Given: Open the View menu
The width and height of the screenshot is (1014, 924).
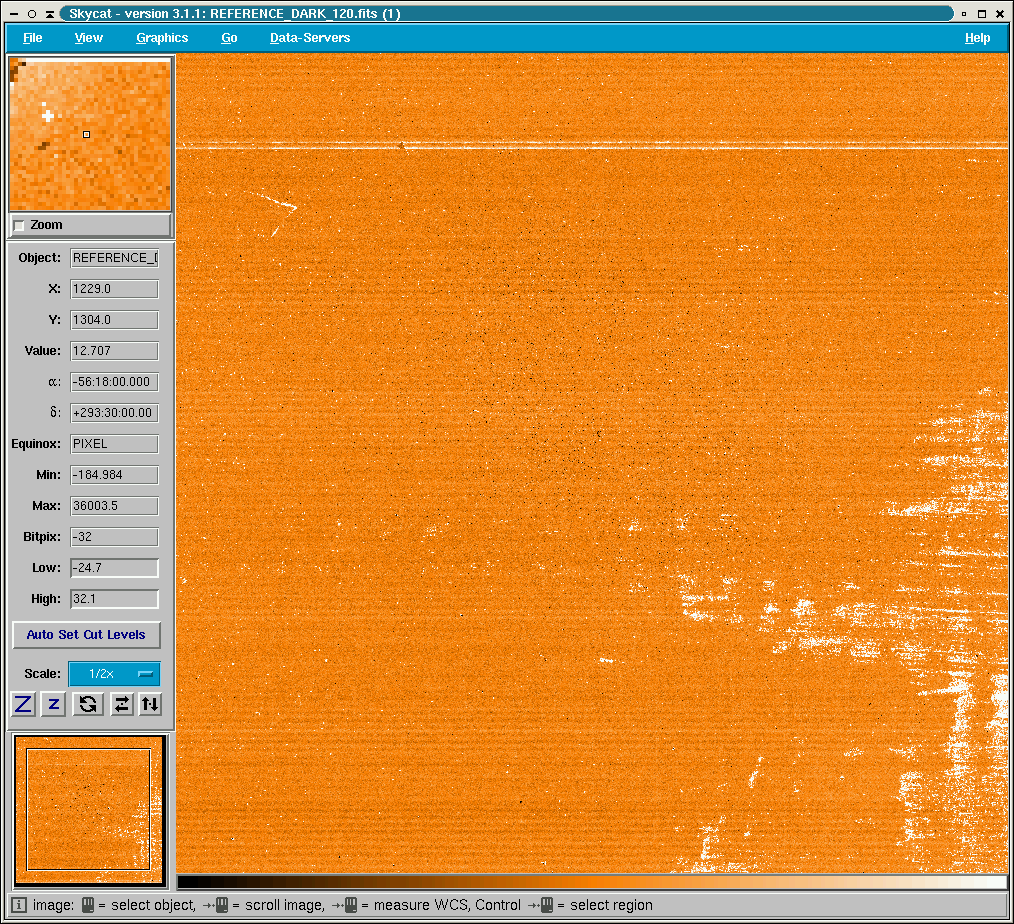Looking at the screenshot, I should click(89, 38).
